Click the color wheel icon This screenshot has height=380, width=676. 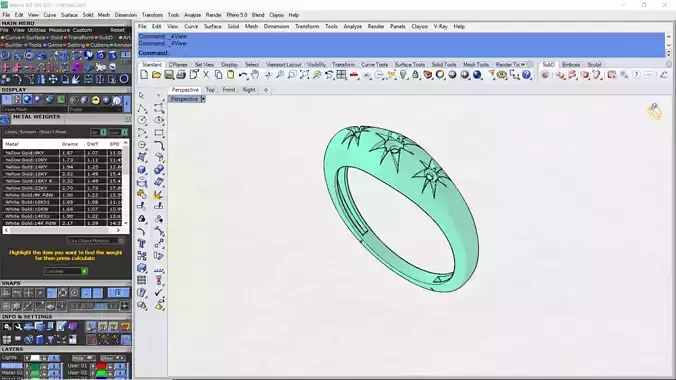pyautogui.click(x=440, y=75)
